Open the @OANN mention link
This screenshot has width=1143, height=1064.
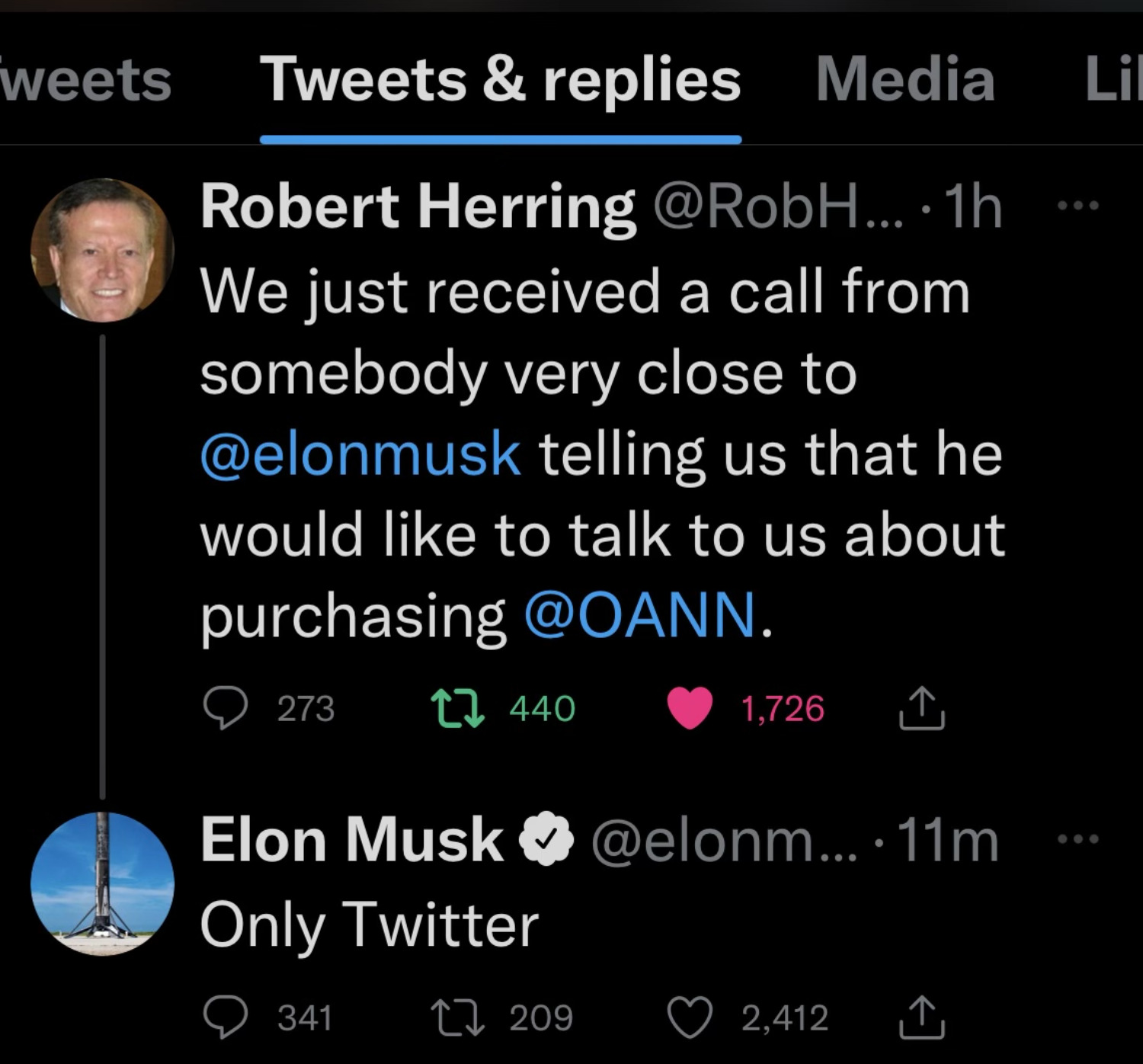click(x=640, y=615)
